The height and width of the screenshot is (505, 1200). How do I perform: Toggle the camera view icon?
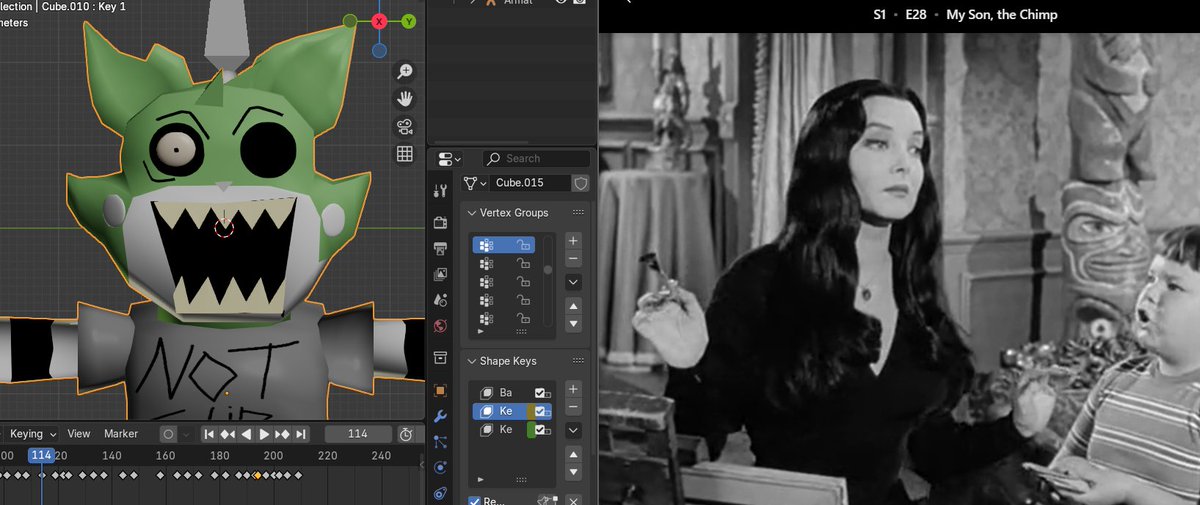[405, 126]
